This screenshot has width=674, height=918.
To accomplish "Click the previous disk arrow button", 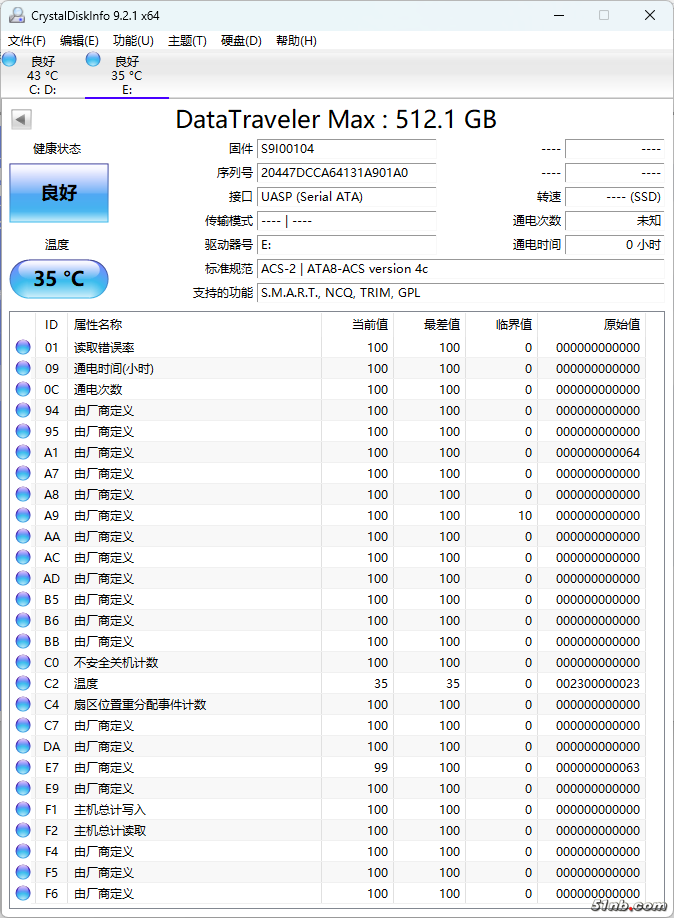I will point(21,120).
